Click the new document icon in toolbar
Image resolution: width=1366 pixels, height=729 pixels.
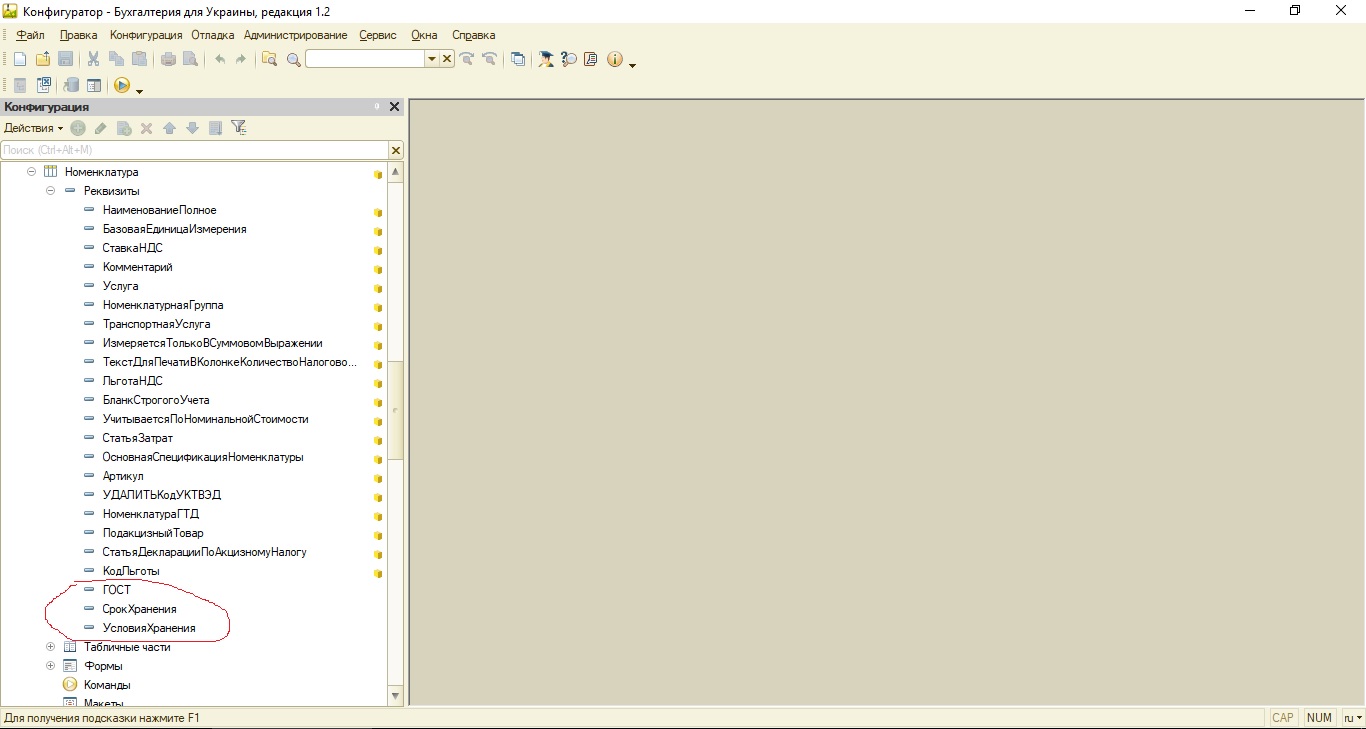[19, 59]
